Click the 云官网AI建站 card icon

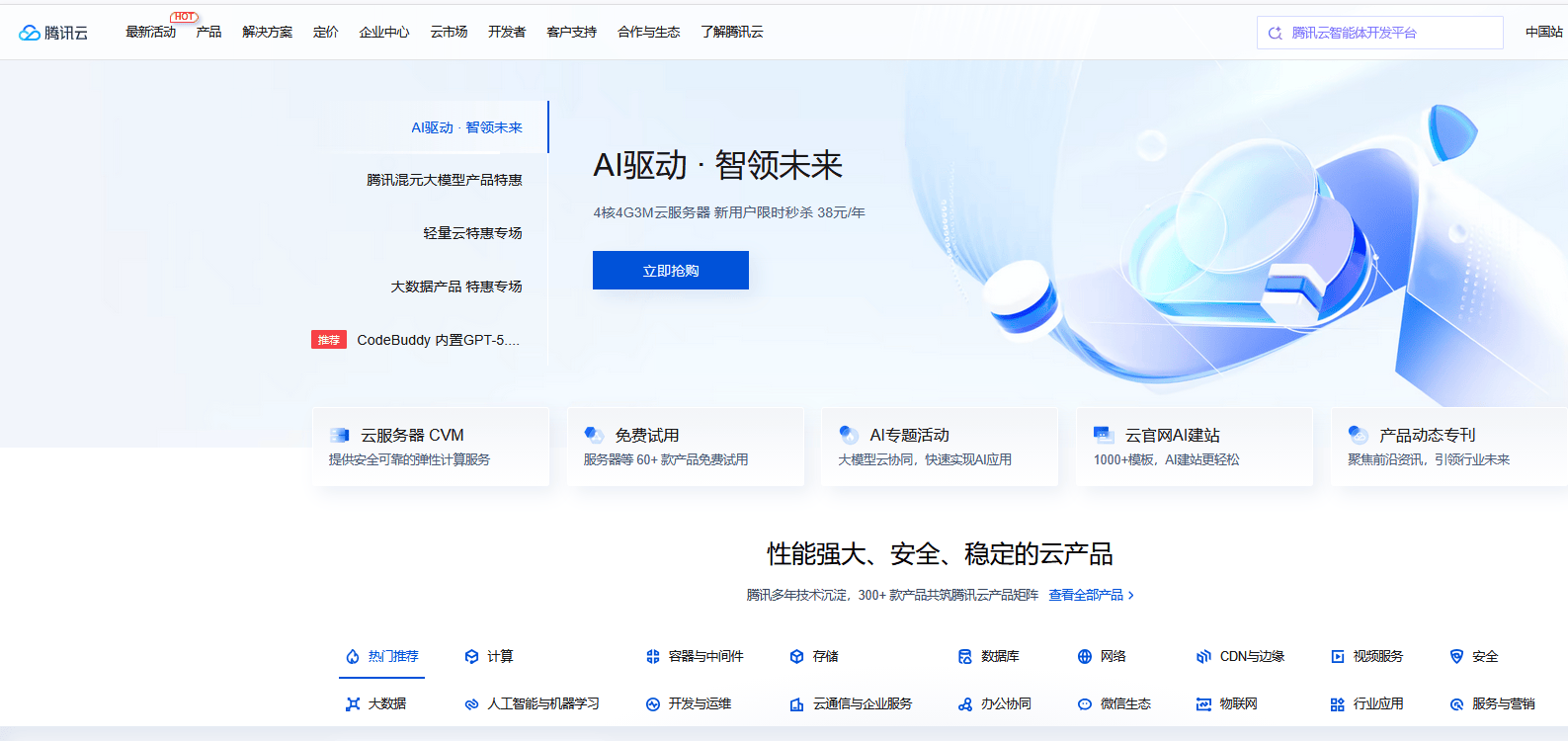click(x=1104, y=435)
